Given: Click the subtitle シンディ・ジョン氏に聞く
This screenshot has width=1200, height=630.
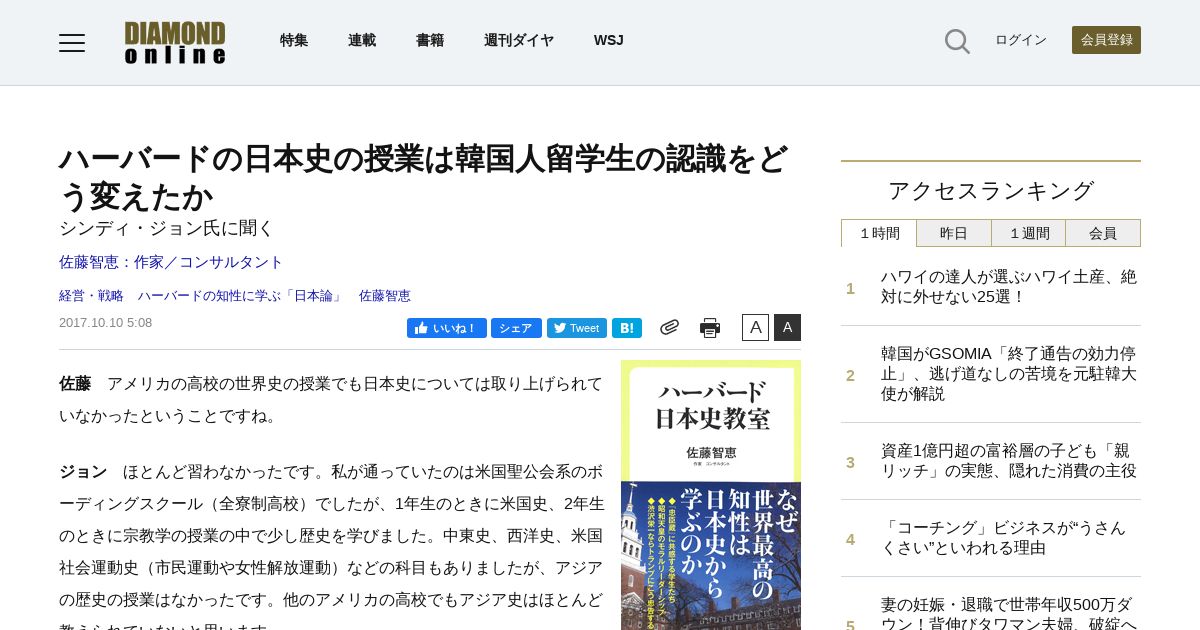Looking at the screenshot, I should click(x=166, y=228).
